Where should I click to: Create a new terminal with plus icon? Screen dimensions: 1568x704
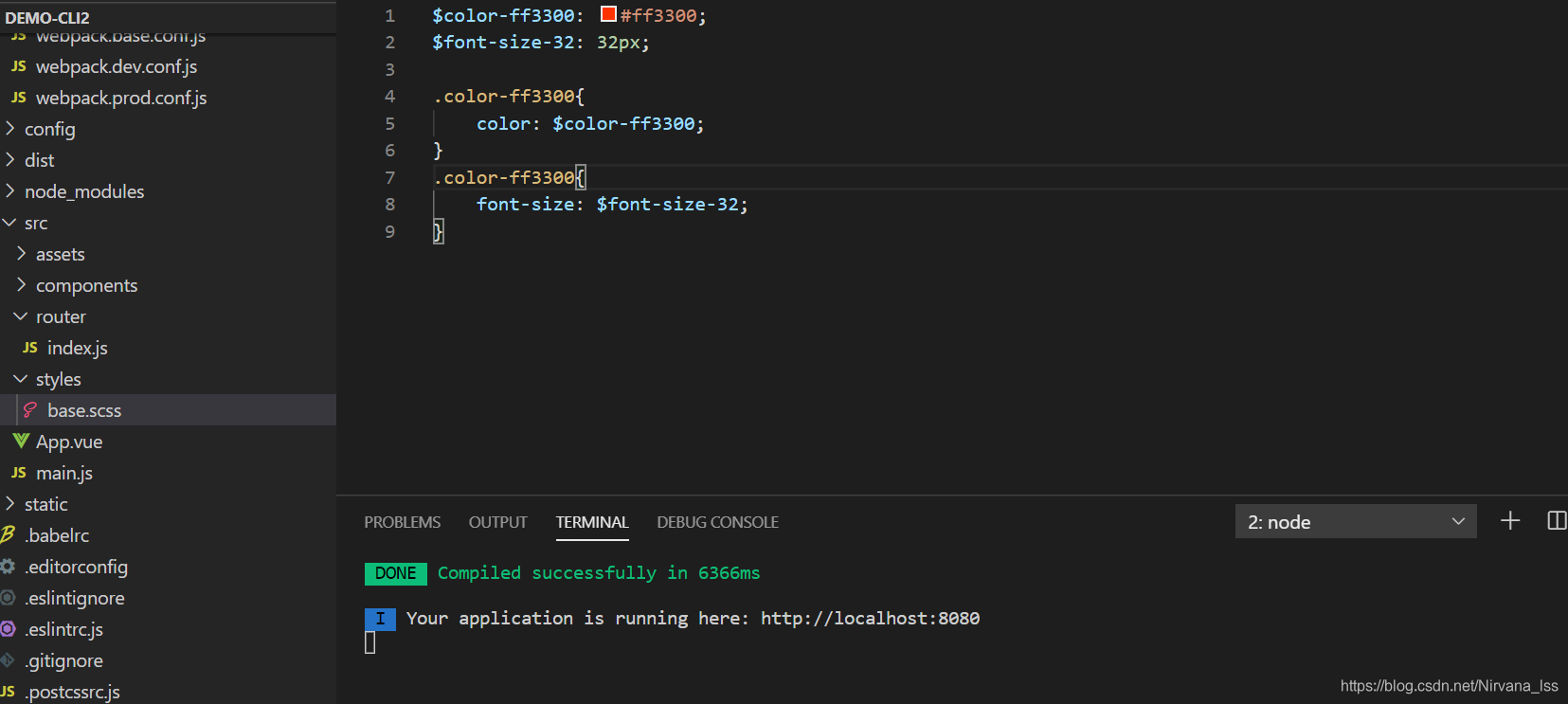pos(1510,520)
